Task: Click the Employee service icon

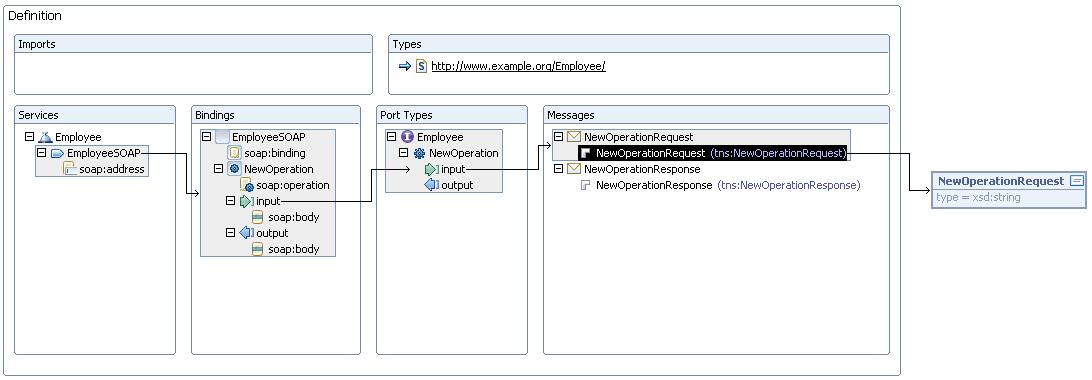Action: pos(45,137)
